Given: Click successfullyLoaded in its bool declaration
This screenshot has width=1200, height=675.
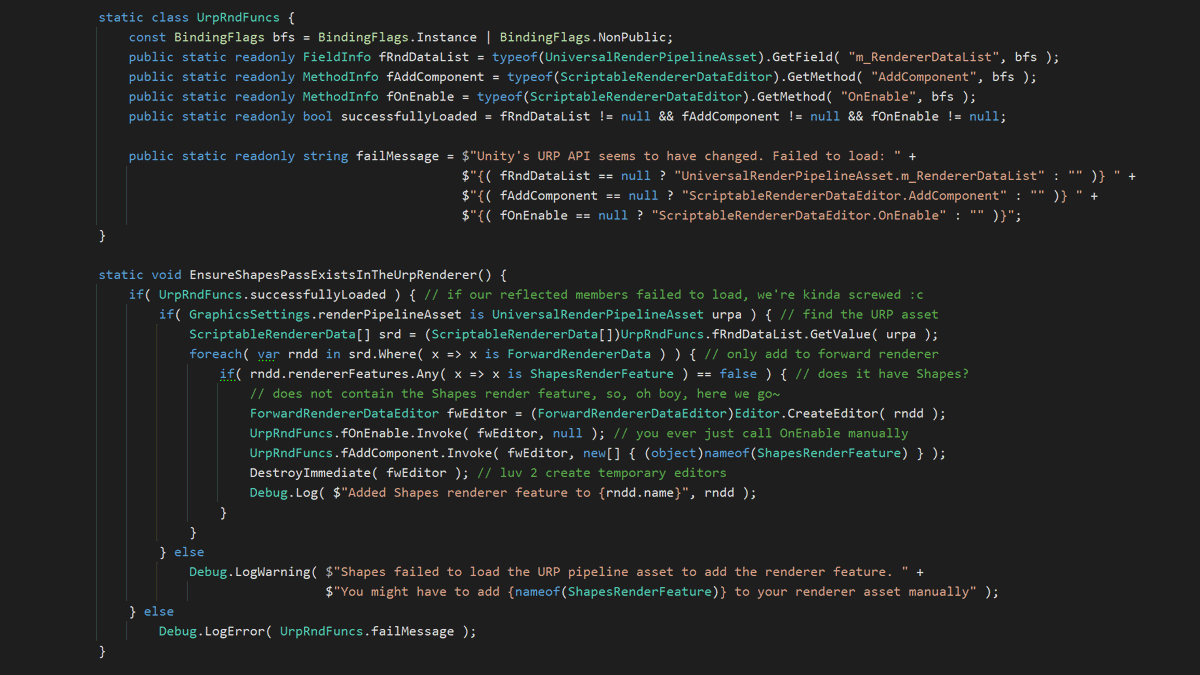Looking at the screenshot, I should click(x=410, y=117).
